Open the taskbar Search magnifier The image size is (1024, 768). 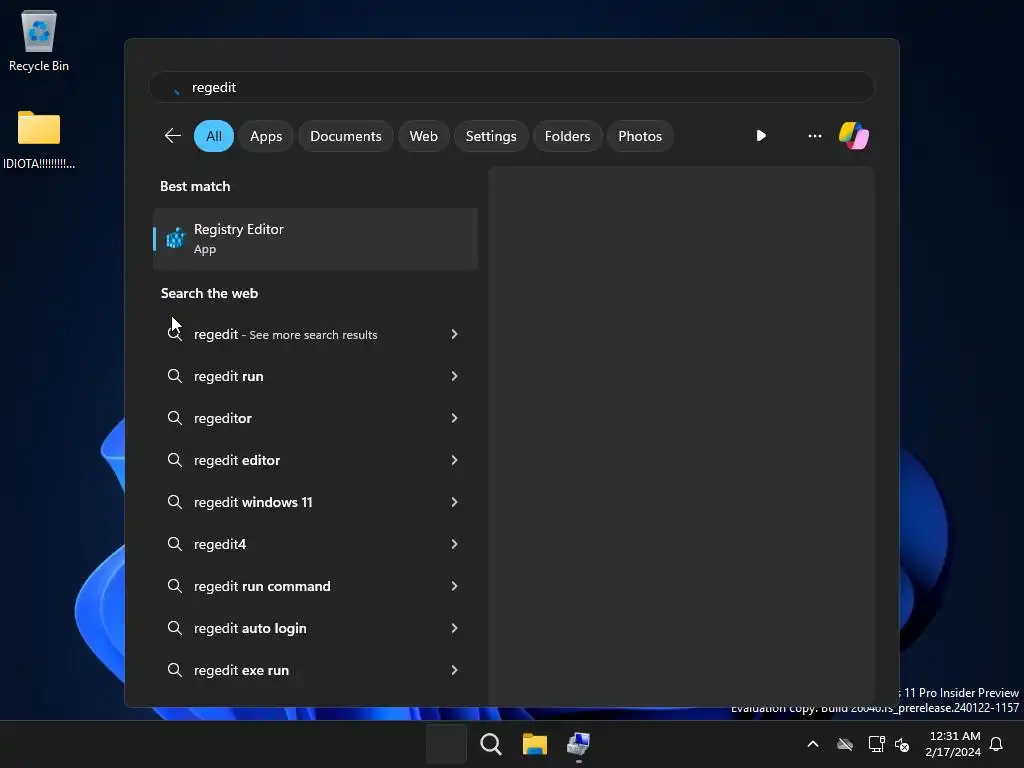pos(490,744)
